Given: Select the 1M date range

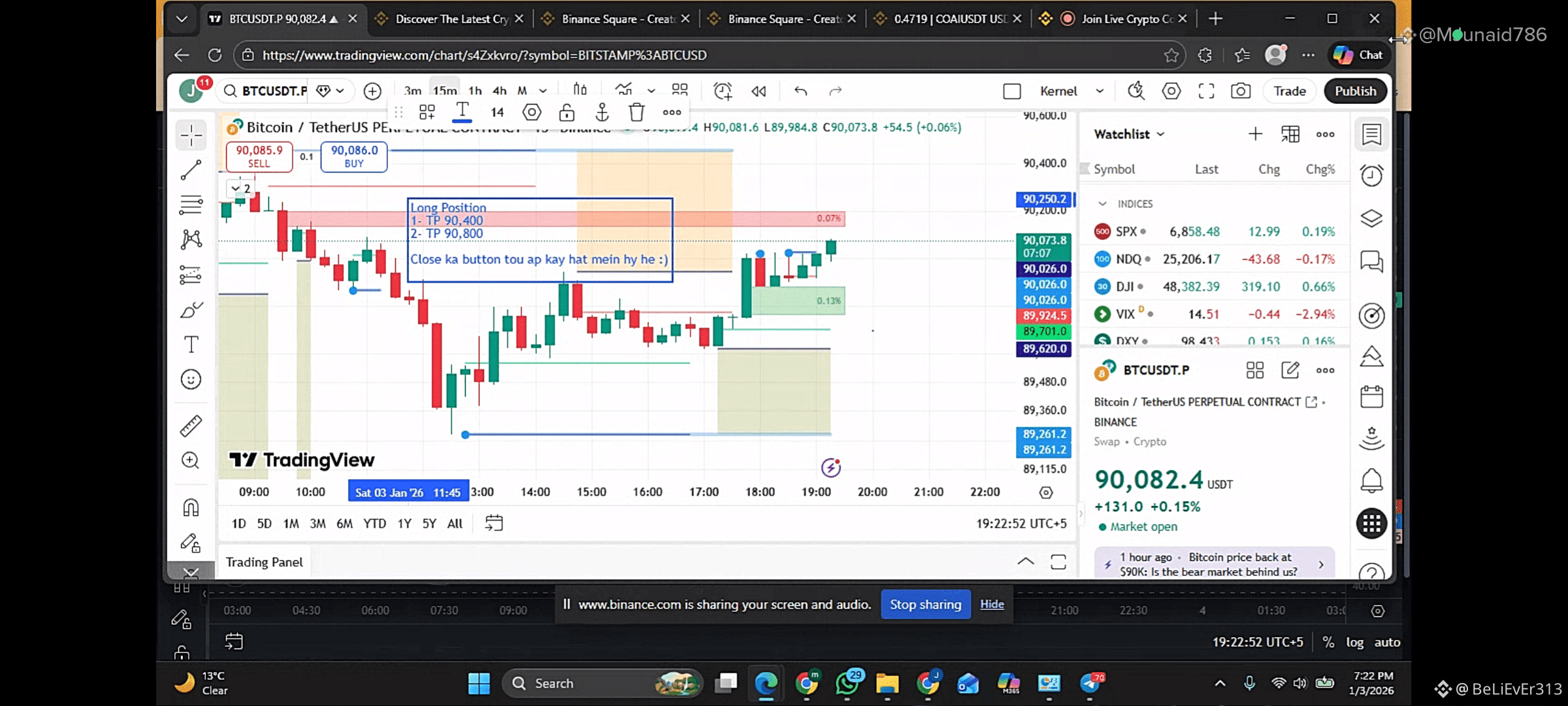Looking at the screenshot, I should (x=291, y=524).
